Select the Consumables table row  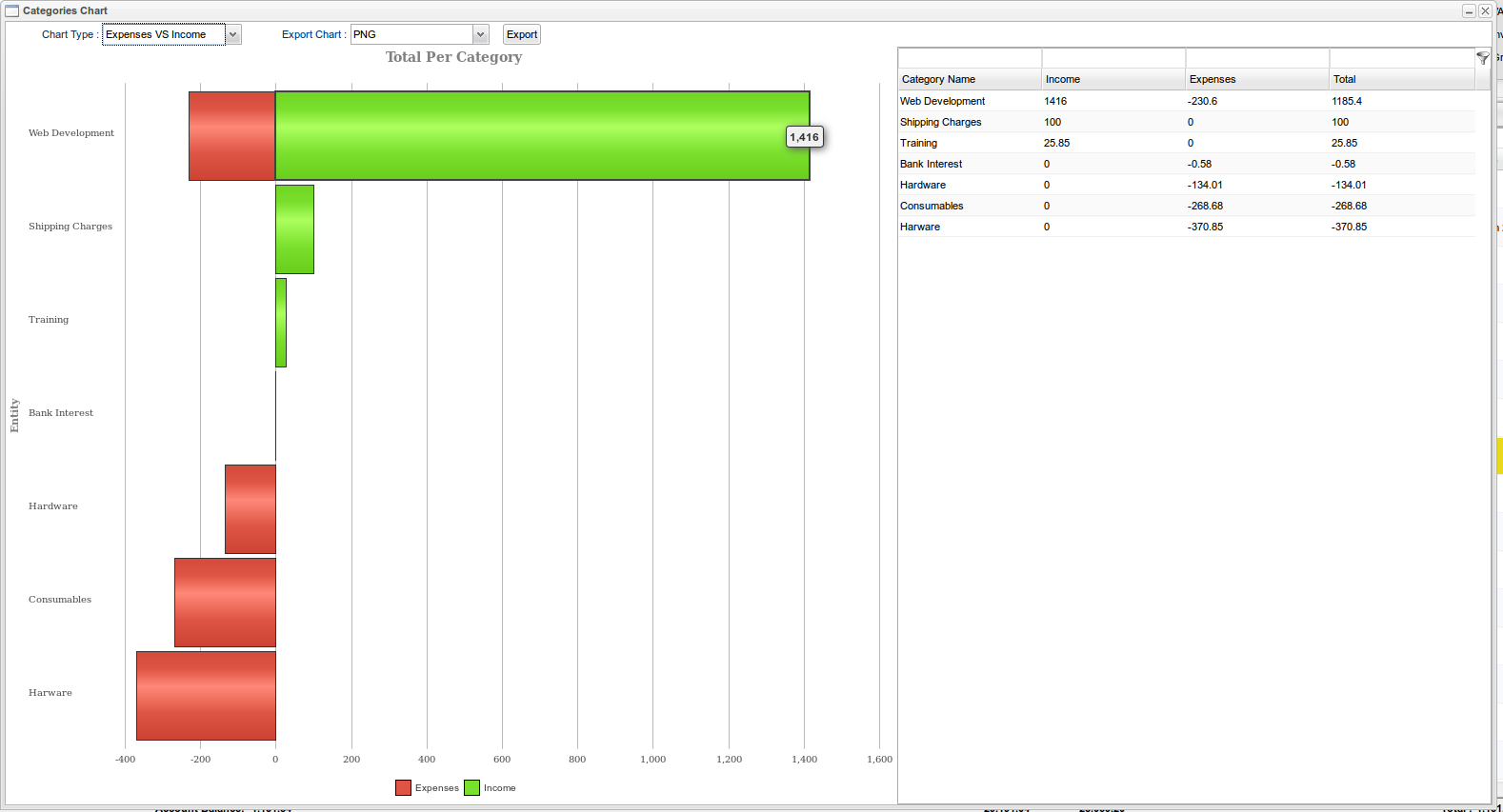coord(1187,206)
